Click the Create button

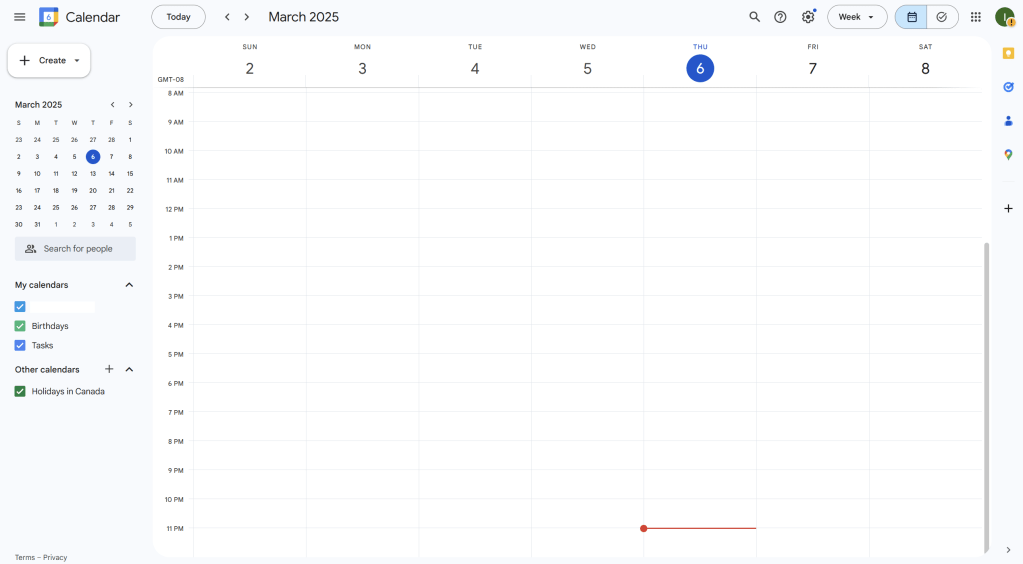49,60
